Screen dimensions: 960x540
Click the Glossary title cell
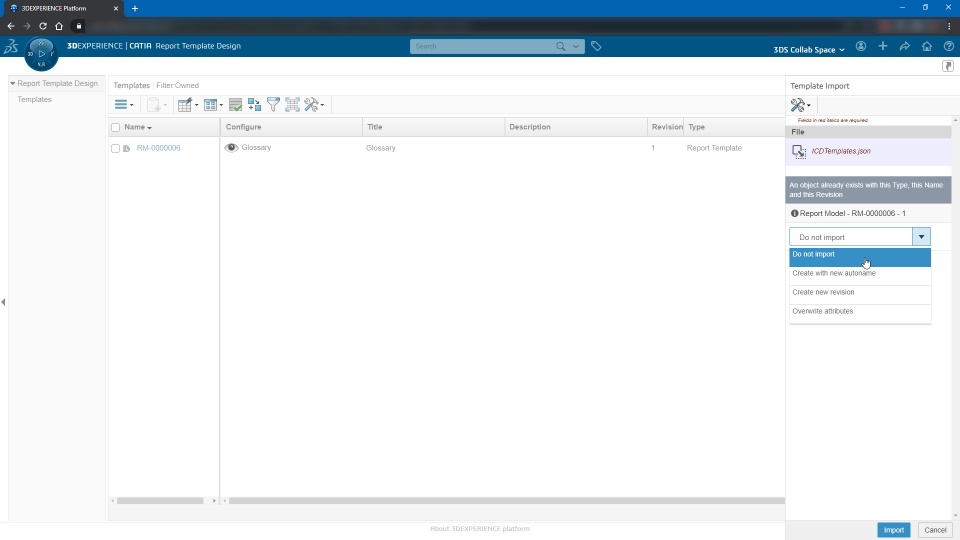(381, 148)
